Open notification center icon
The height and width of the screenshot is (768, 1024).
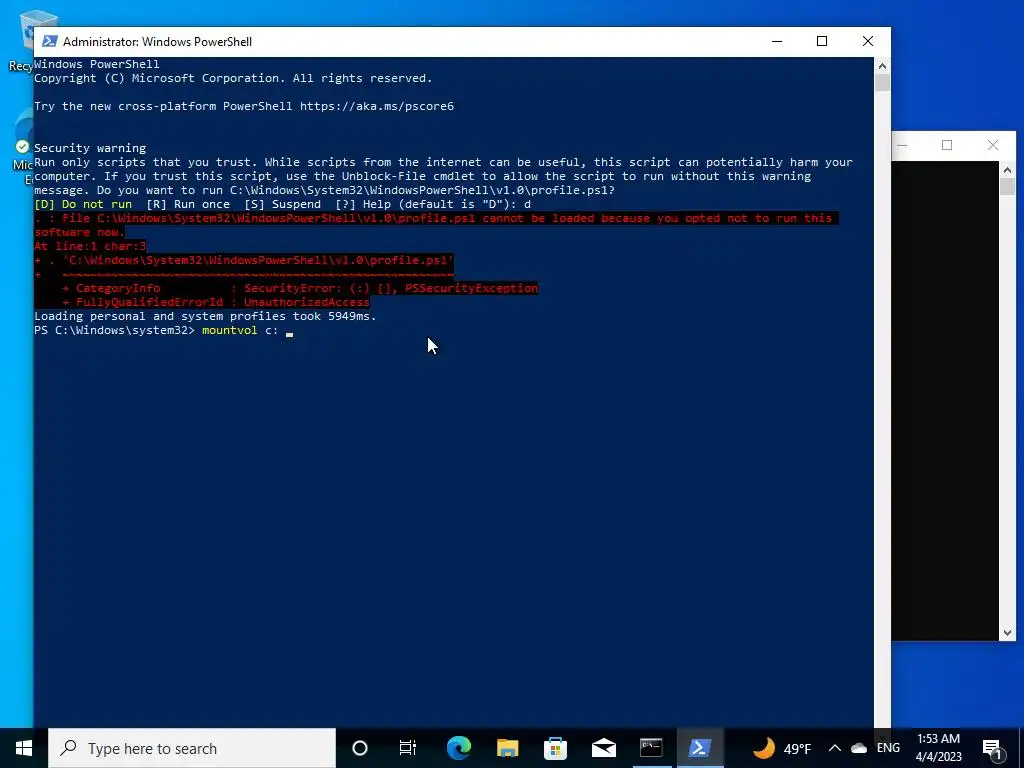pyautogui.click(x=992, y=748)
